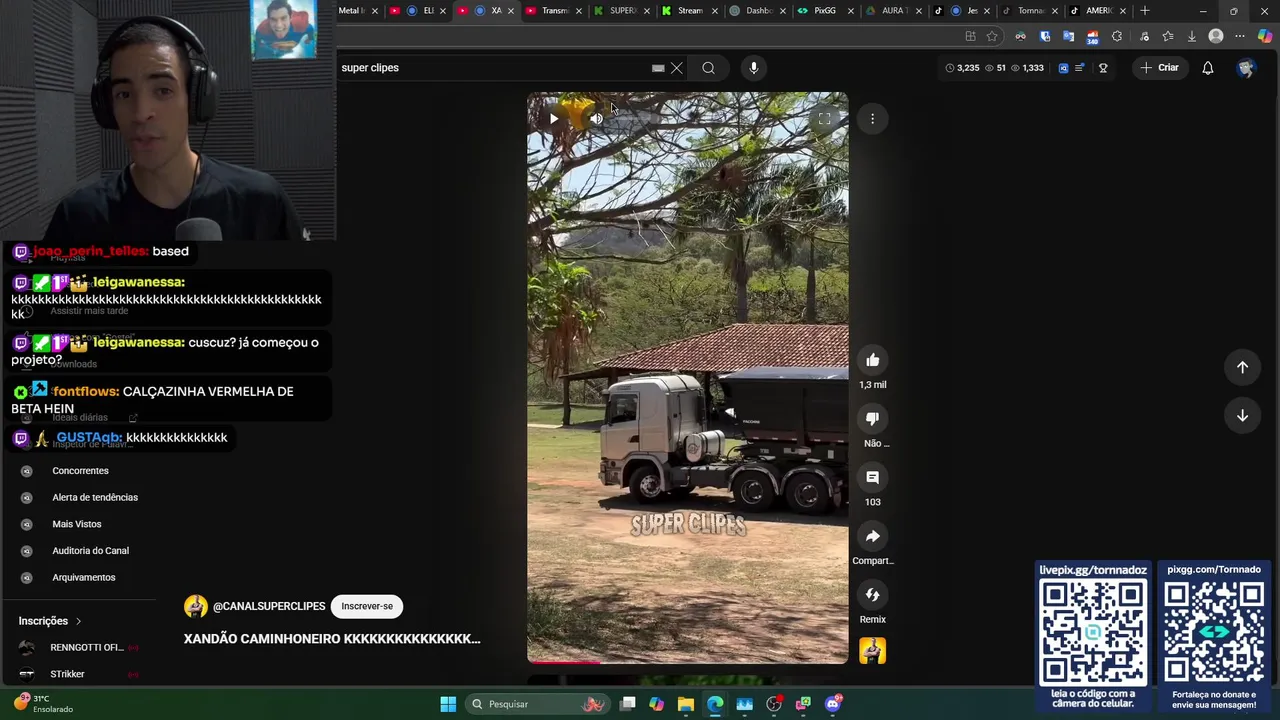Open Concorrentes in the sidebar
Screen dimensions: 1280x720
tap(80, 471)
